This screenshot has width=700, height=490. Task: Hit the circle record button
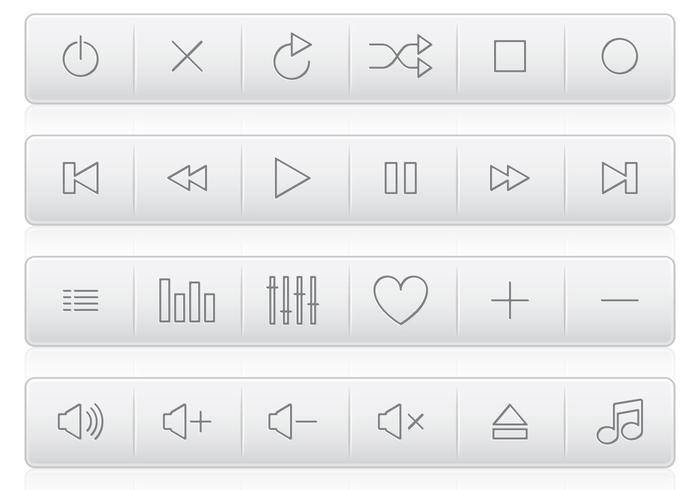(619, 57)
